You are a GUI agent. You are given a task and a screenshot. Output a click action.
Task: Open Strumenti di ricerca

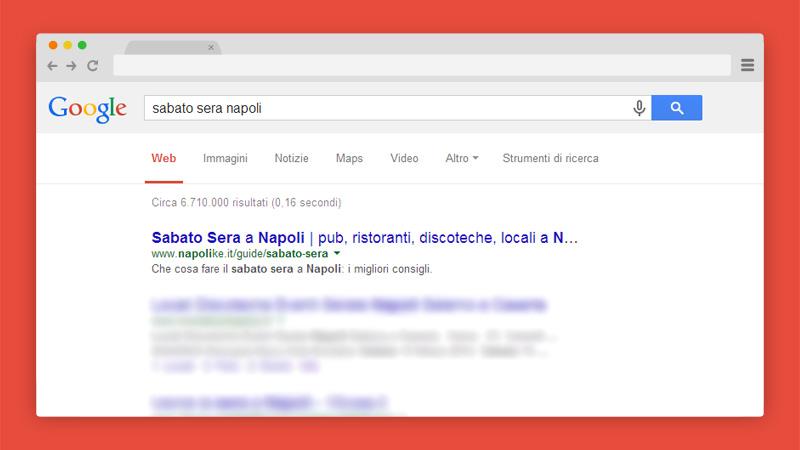pos(551,158)
